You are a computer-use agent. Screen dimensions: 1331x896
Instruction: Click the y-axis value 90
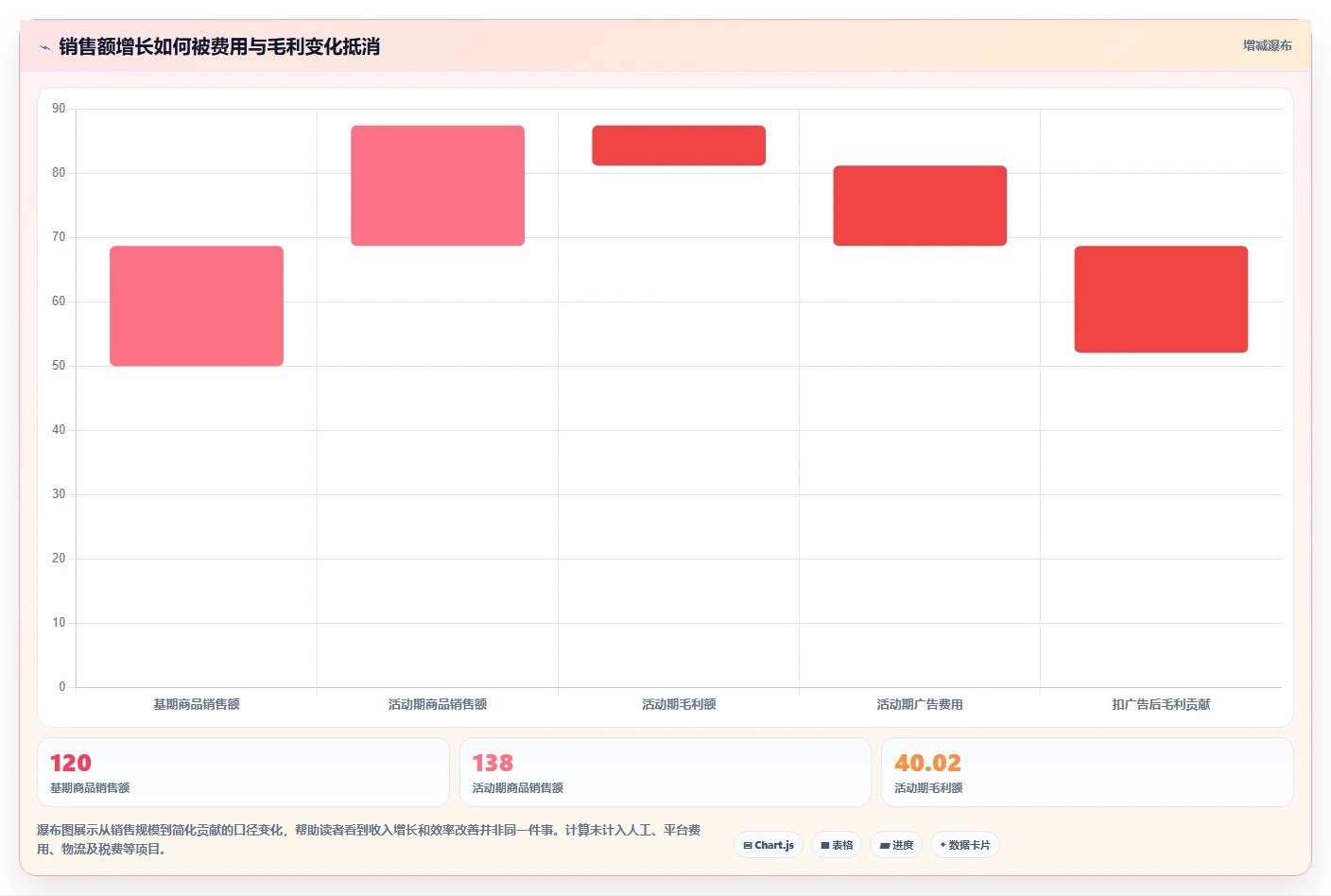click(x=59, y=109)
